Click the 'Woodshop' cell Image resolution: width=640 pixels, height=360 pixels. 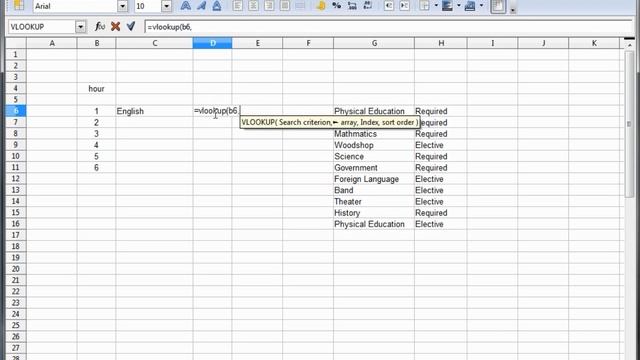point(374,145)
